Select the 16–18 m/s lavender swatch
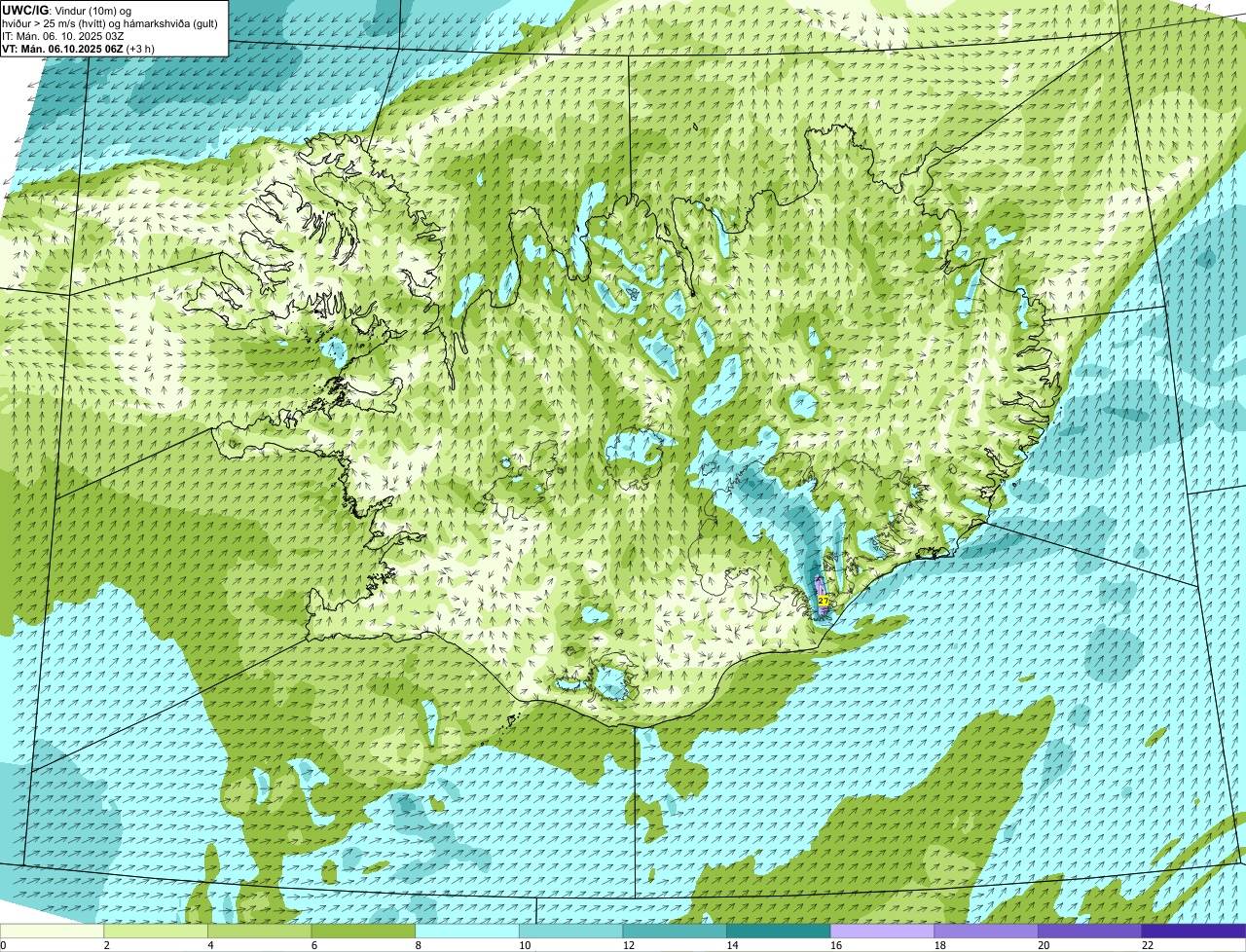The image size is (1246, 952). tap(883, 931)
